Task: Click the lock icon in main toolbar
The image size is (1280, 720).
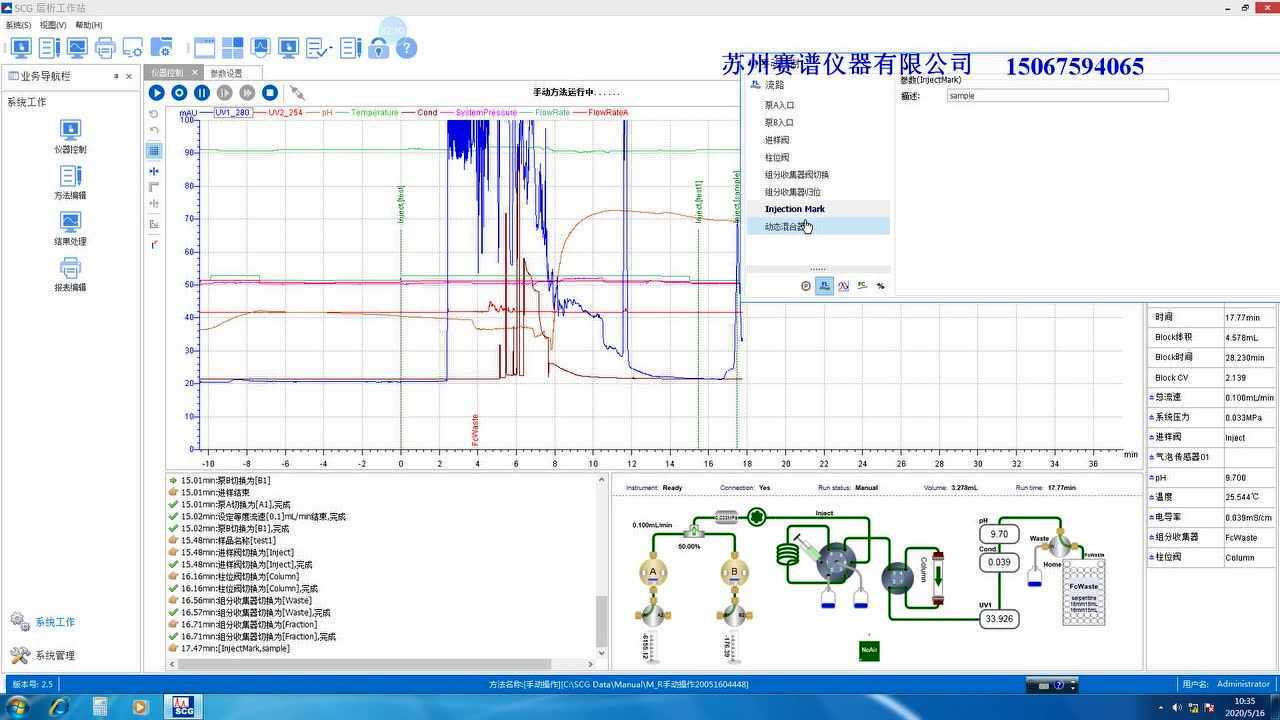Action: coord(378,48)
